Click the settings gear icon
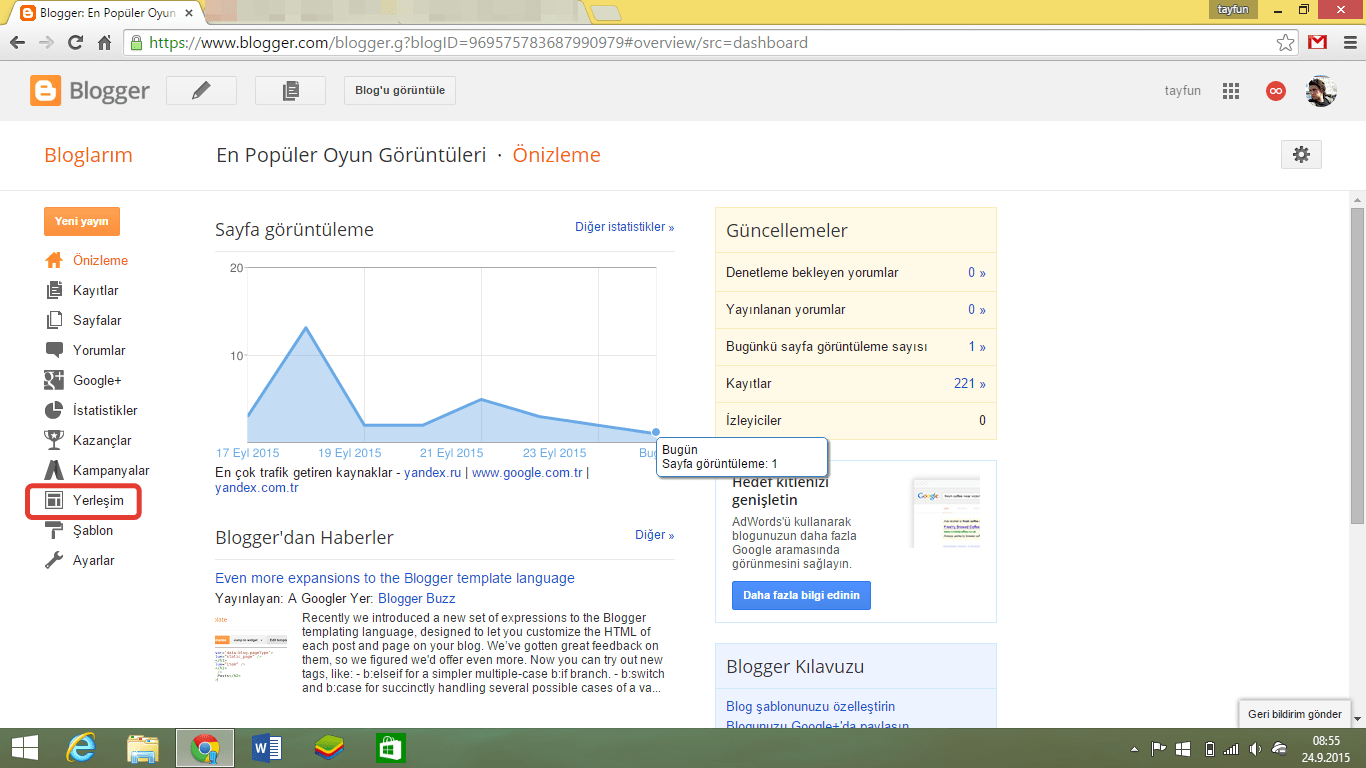1366x768 pixels. point(1301,154)
